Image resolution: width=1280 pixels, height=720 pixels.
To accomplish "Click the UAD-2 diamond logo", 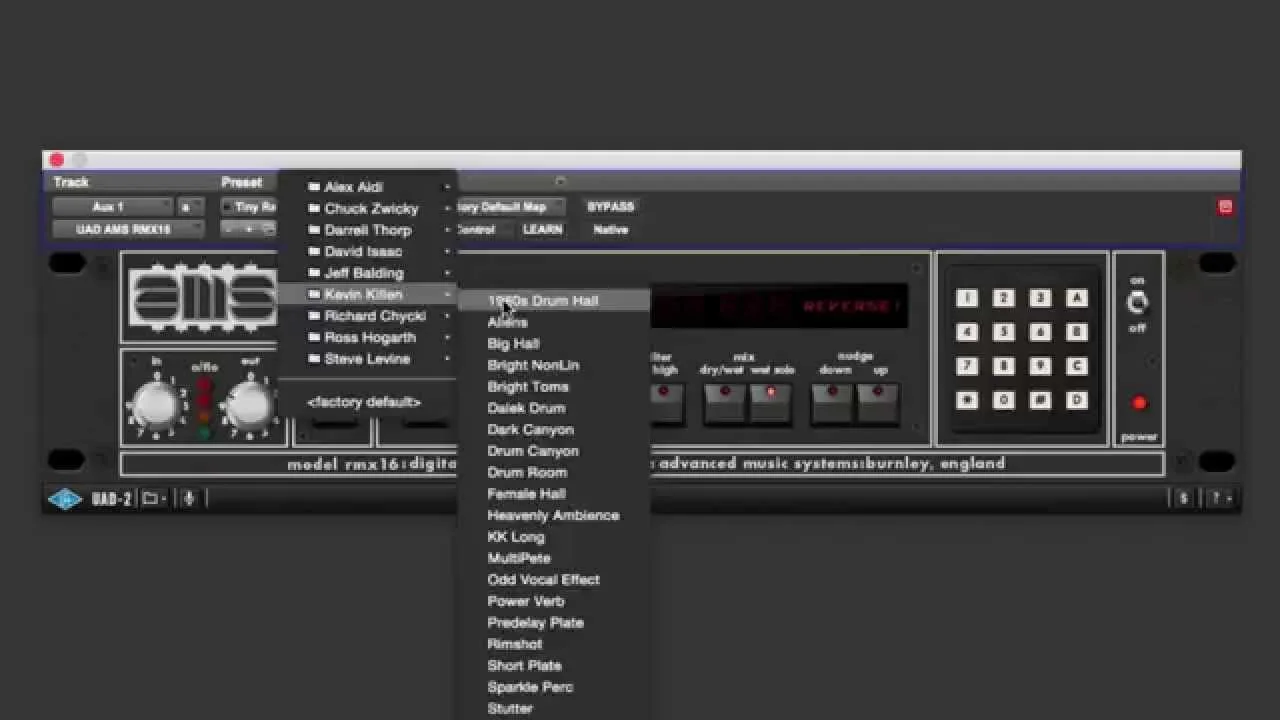I will pos(64,498).
